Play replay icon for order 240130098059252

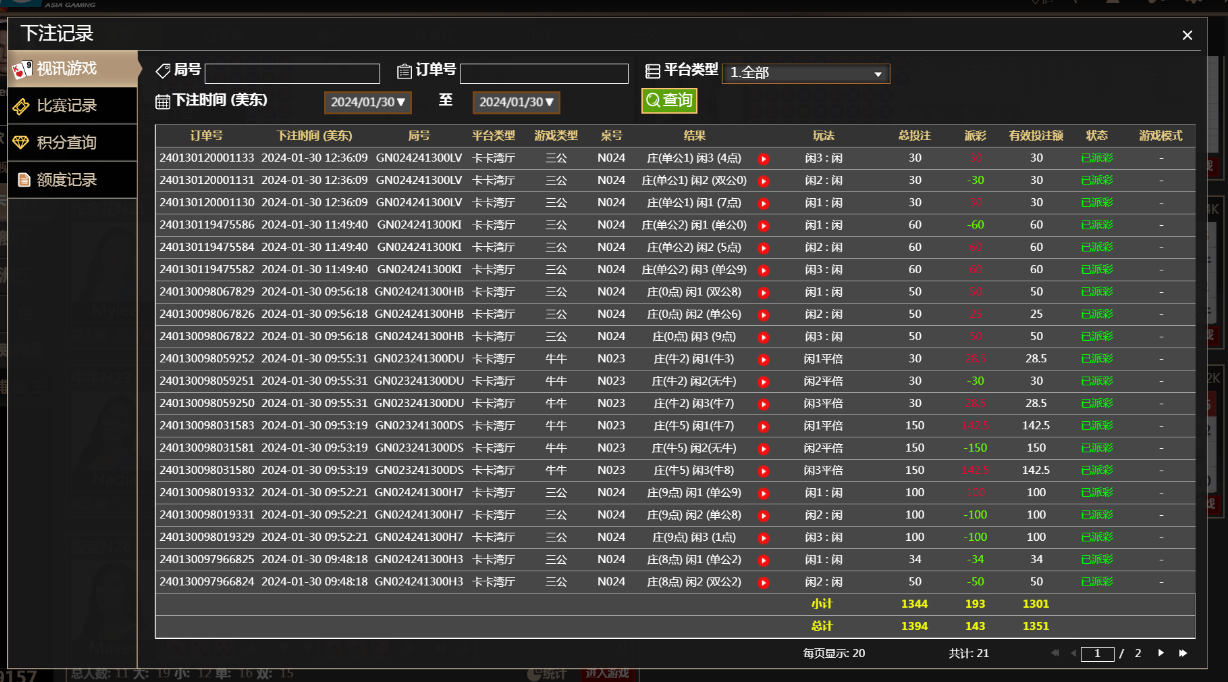(763, 360)
